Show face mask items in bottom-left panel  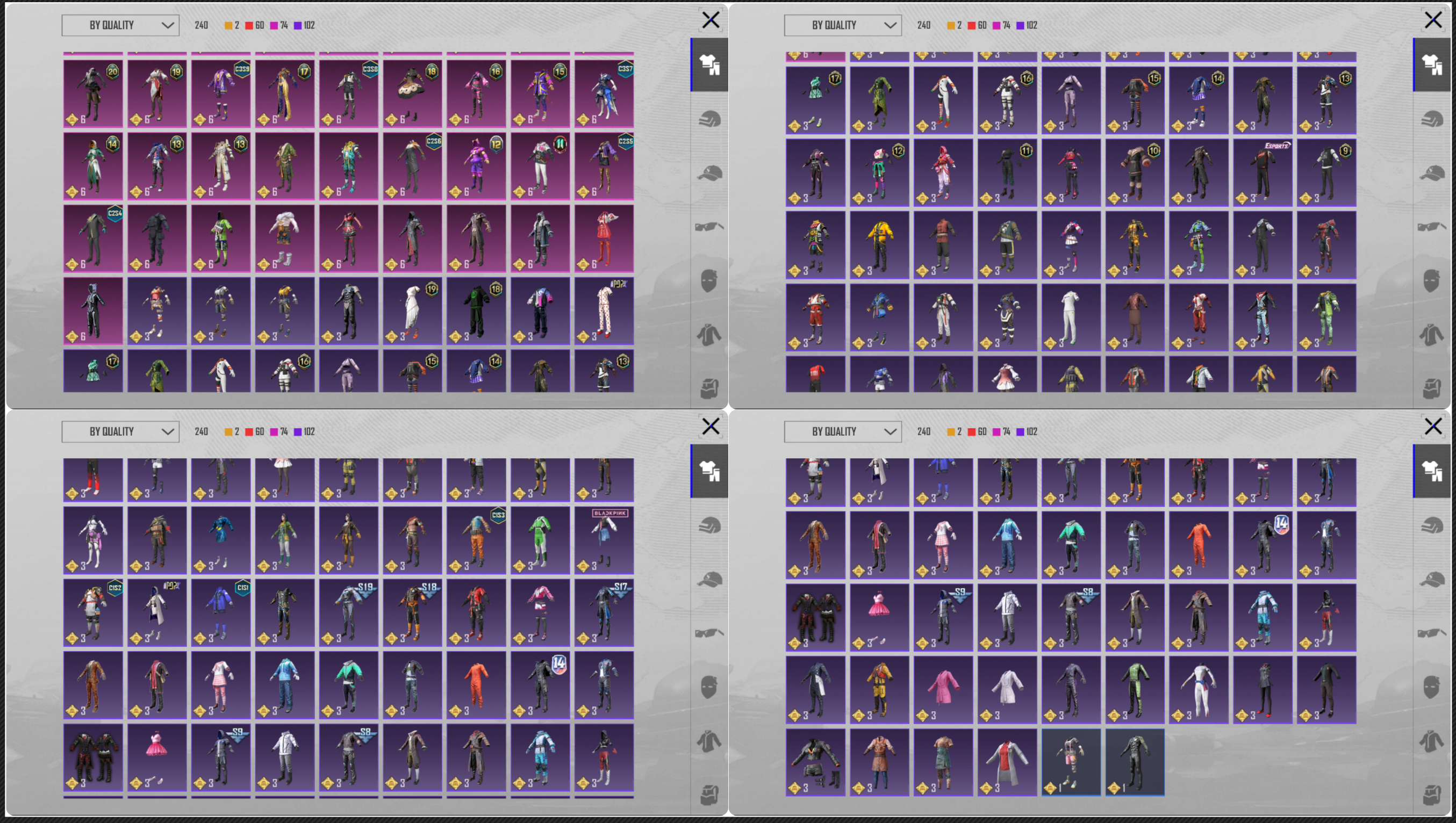point(709,687)
